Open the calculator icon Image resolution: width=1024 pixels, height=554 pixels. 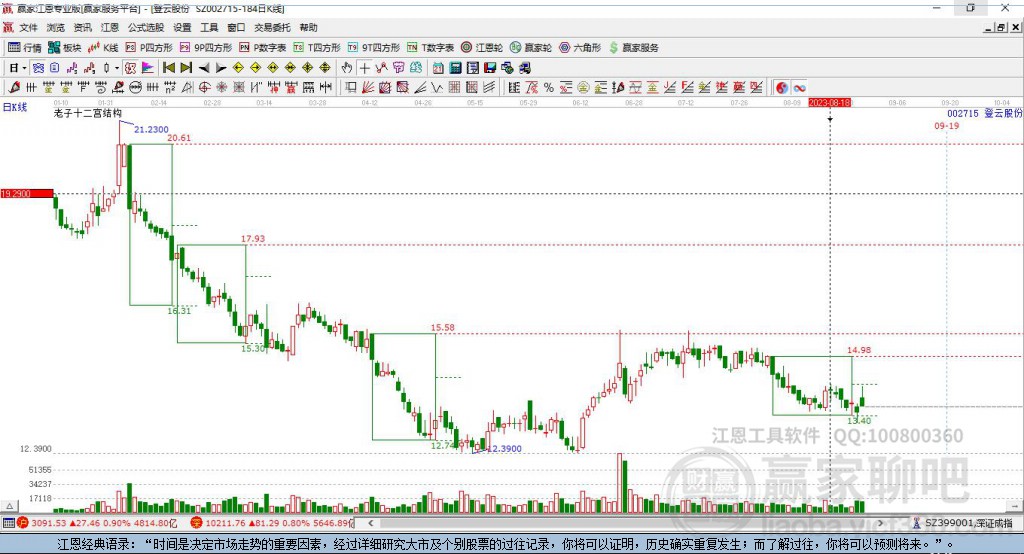click(456, 68)
